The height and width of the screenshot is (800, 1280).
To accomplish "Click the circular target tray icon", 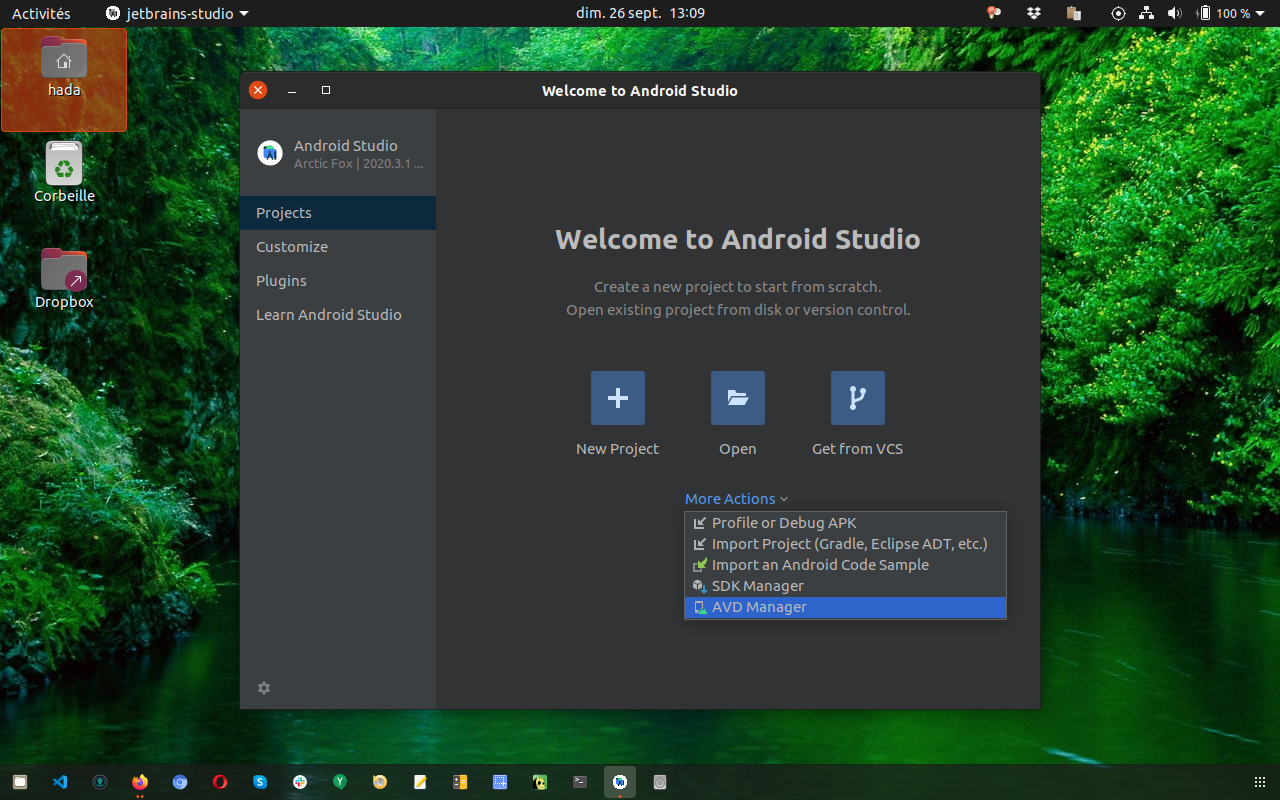I will click(x=1118, y=13).
